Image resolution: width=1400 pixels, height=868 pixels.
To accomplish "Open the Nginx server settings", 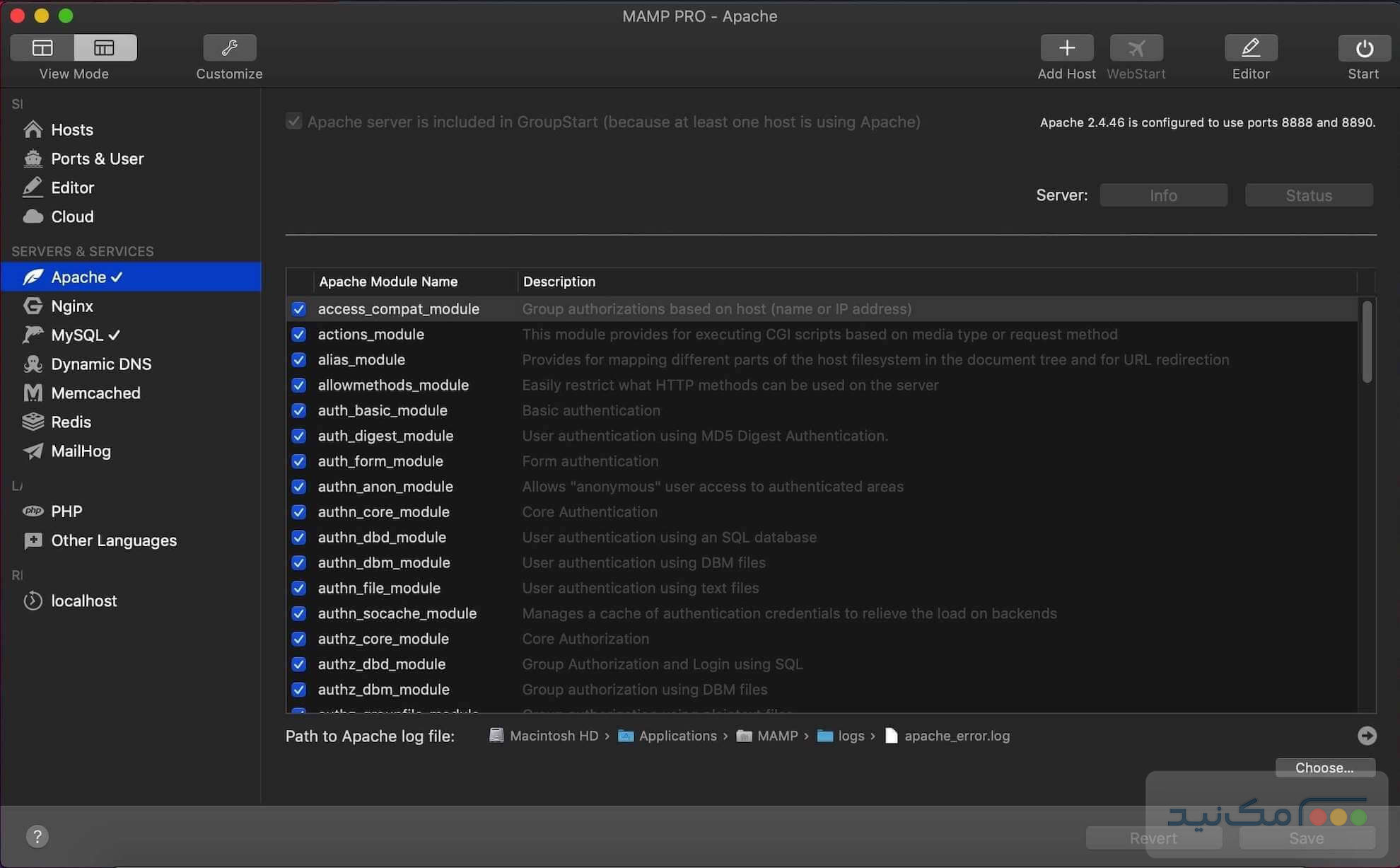I will tap(72, 306).
